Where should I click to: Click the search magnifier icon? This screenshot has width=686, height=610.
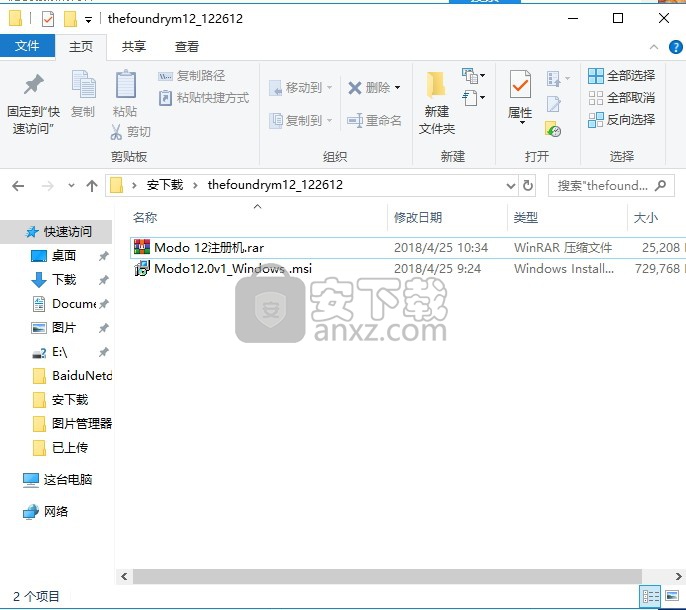[661, 186]
